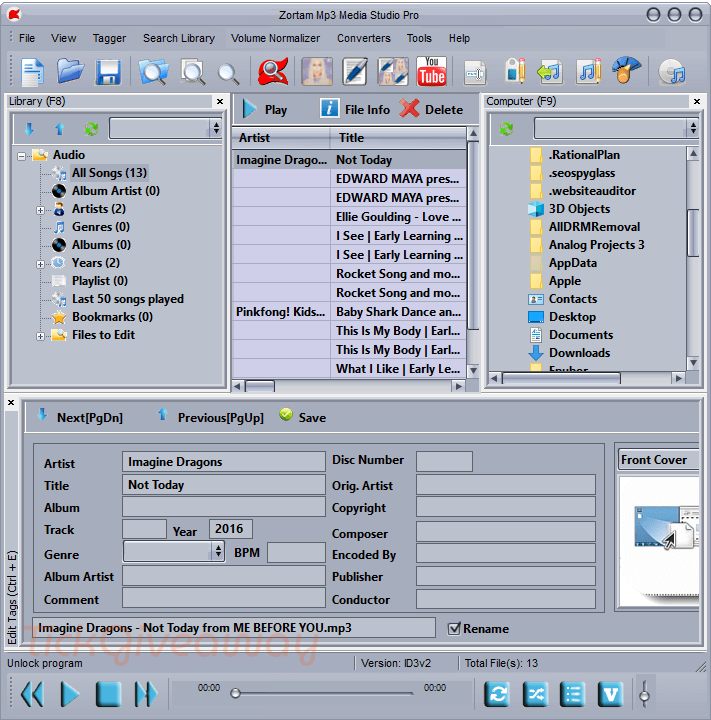Screen dimensions: 711x720
Task: Open the Tagger menu
Action: (109, 38)
